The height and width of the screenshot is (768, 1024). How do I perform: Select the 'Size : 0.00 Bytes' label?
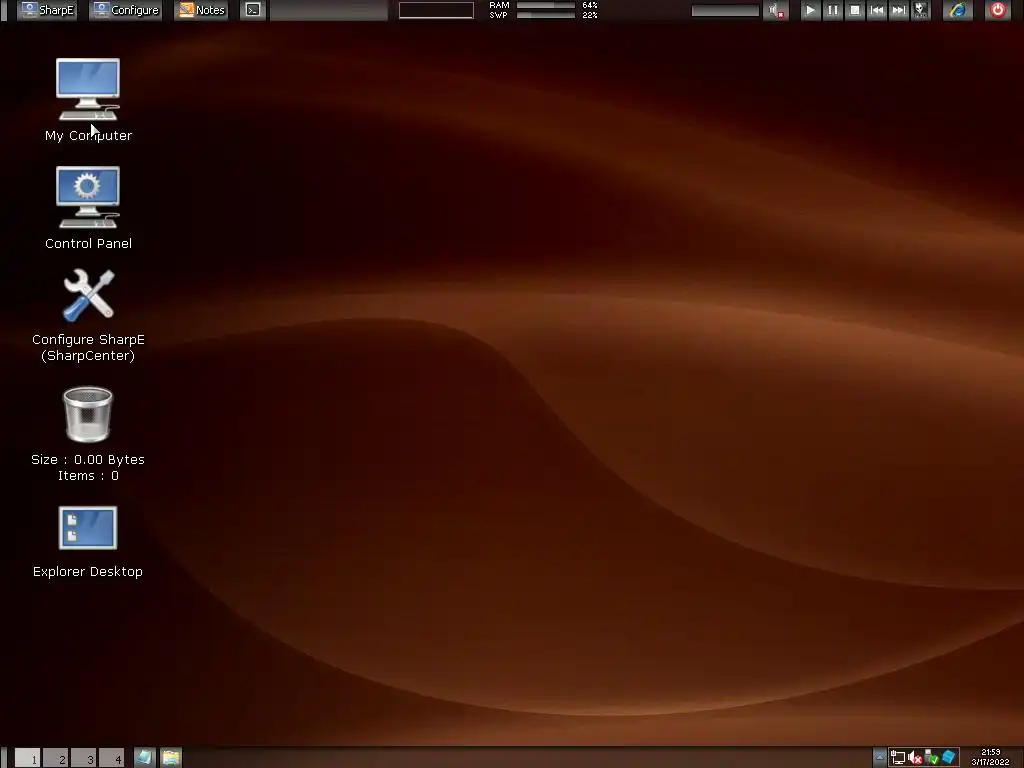click(x=88, y=460)
